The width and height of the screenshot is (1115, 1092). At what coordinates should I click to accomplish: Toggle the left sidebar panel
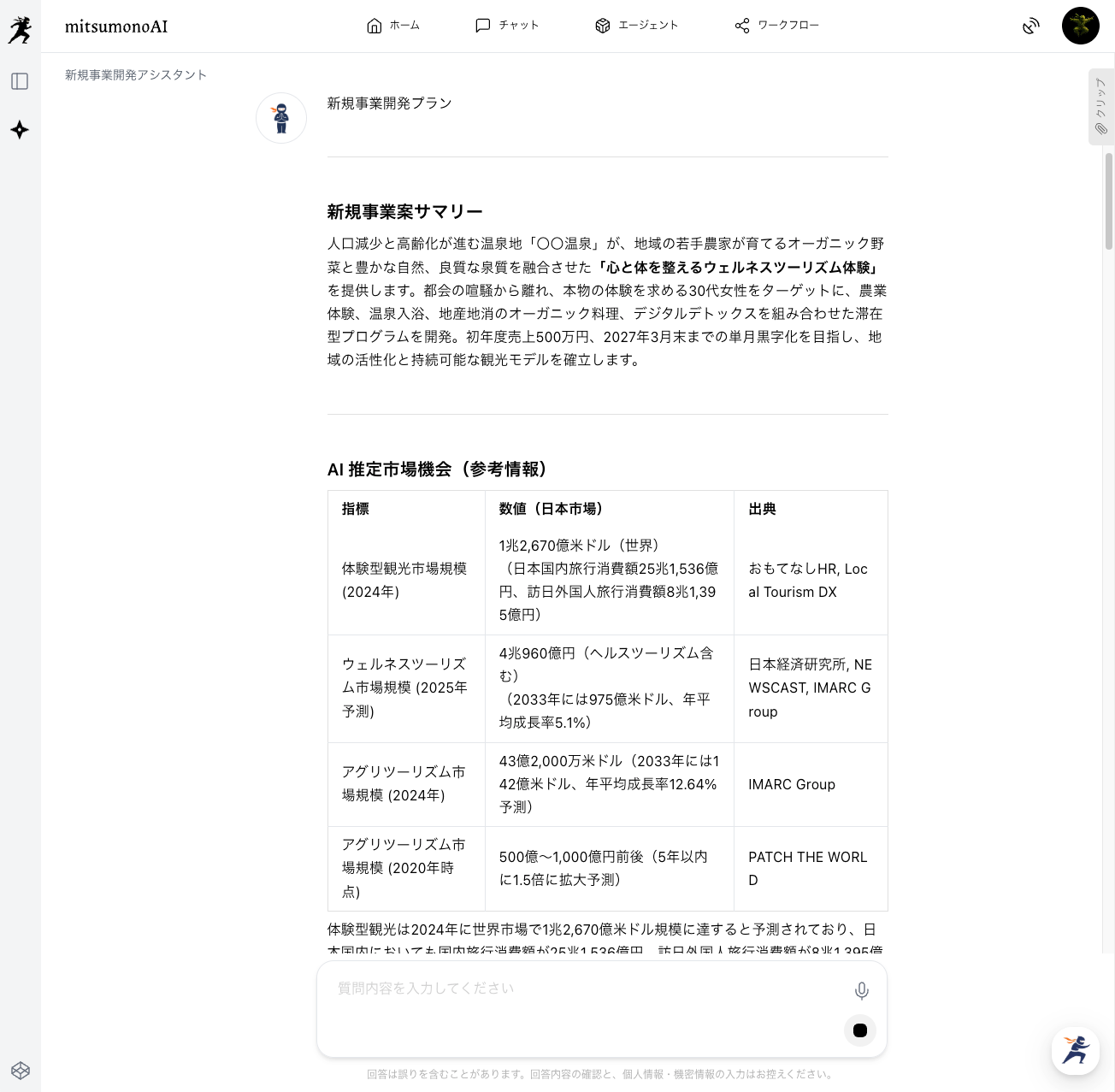point(20,81)
